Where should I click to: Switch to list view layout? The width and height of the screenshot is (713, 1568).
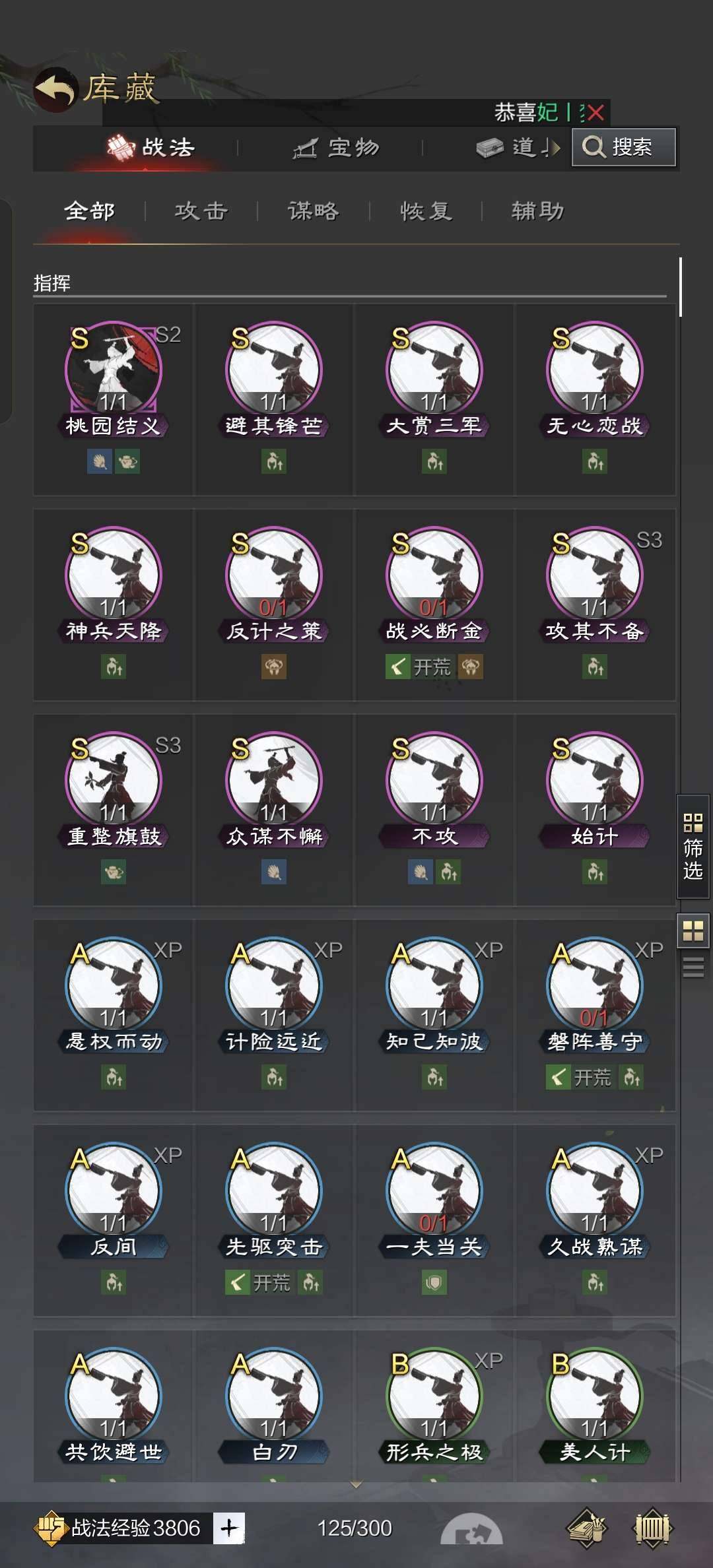[693, 967]
